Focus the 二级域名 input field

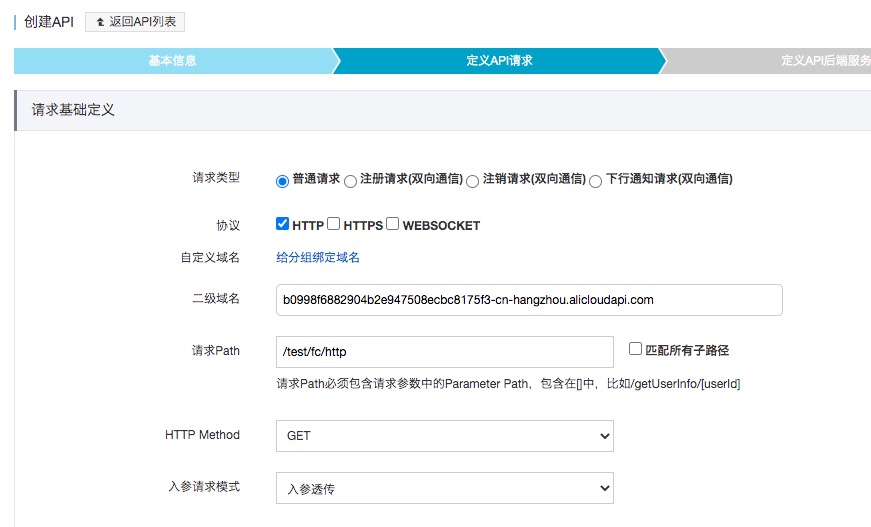[x=529, y=300]
